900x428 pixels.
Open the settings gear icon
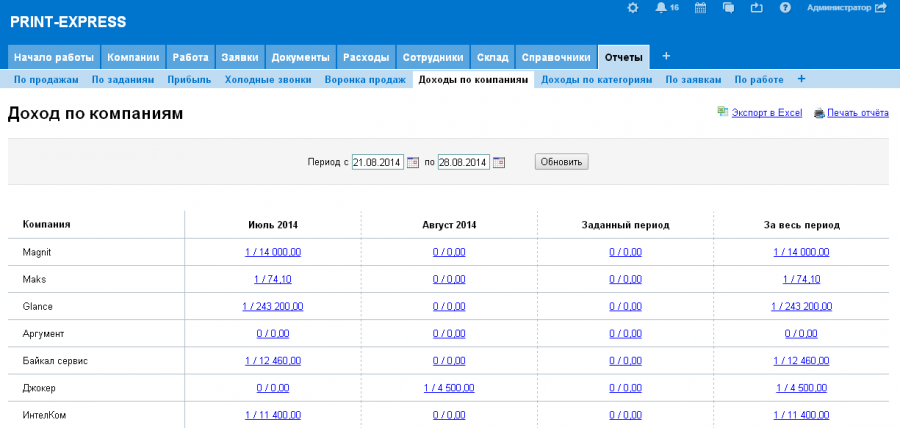(x=632, y=8)
